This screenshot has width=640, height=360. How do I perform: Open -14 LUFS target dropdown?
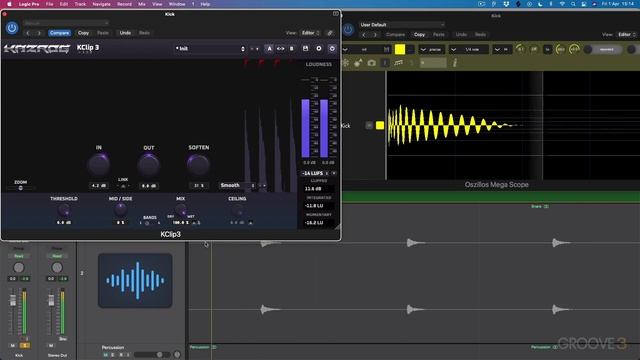[x=318, y=173]
